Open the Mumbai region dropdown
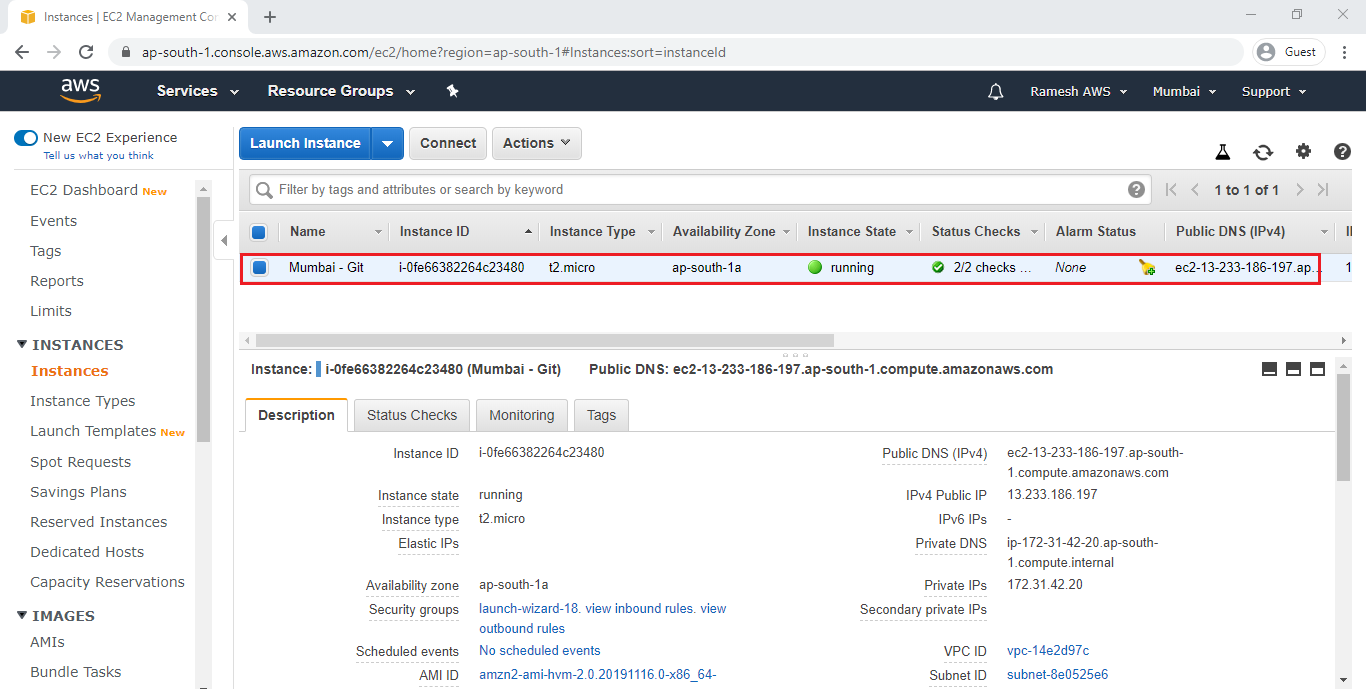Image resolution: width=1366 pixels, height=690 pixels. [1184, 91]
